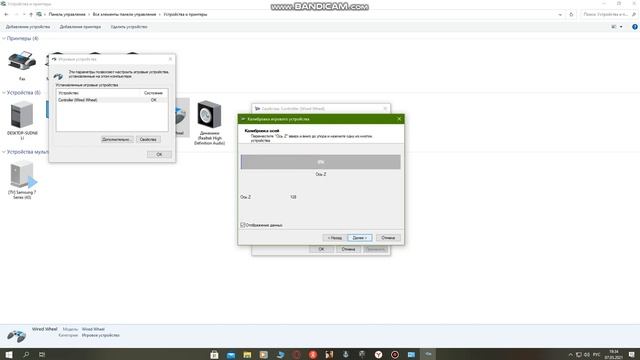The height and width of the screenshot is (360, 640).
Task: Click 'Добавление принтера' in the toolbar
Action: tap(80, 27)
